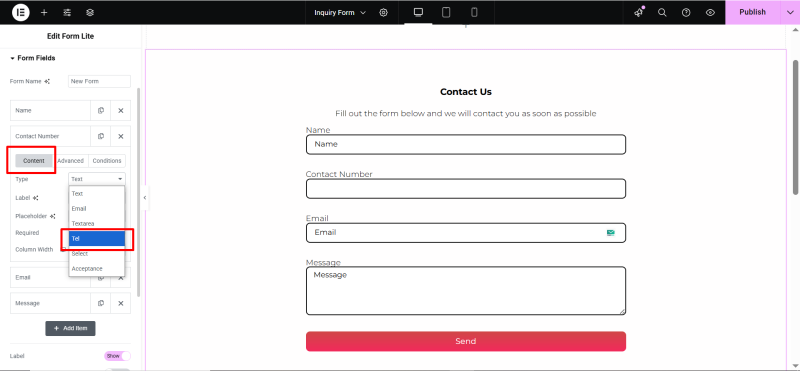
Task: Expand Publish options arrow
Action: coord(790,12)
